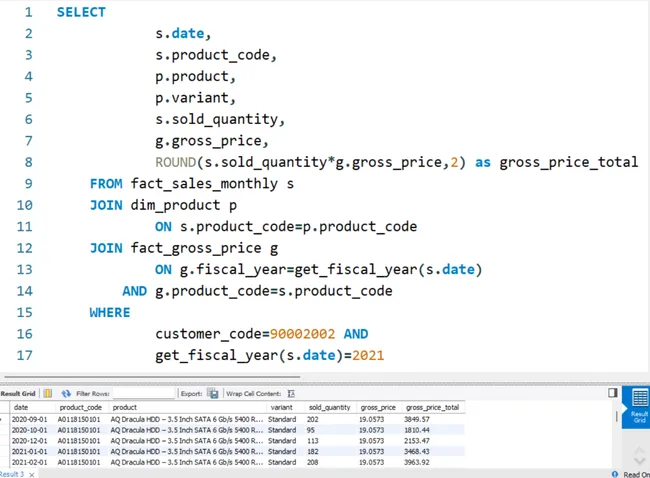Select sold quantity cell 208
Viewport: 650px width, 478px height.
coord(313,462)
